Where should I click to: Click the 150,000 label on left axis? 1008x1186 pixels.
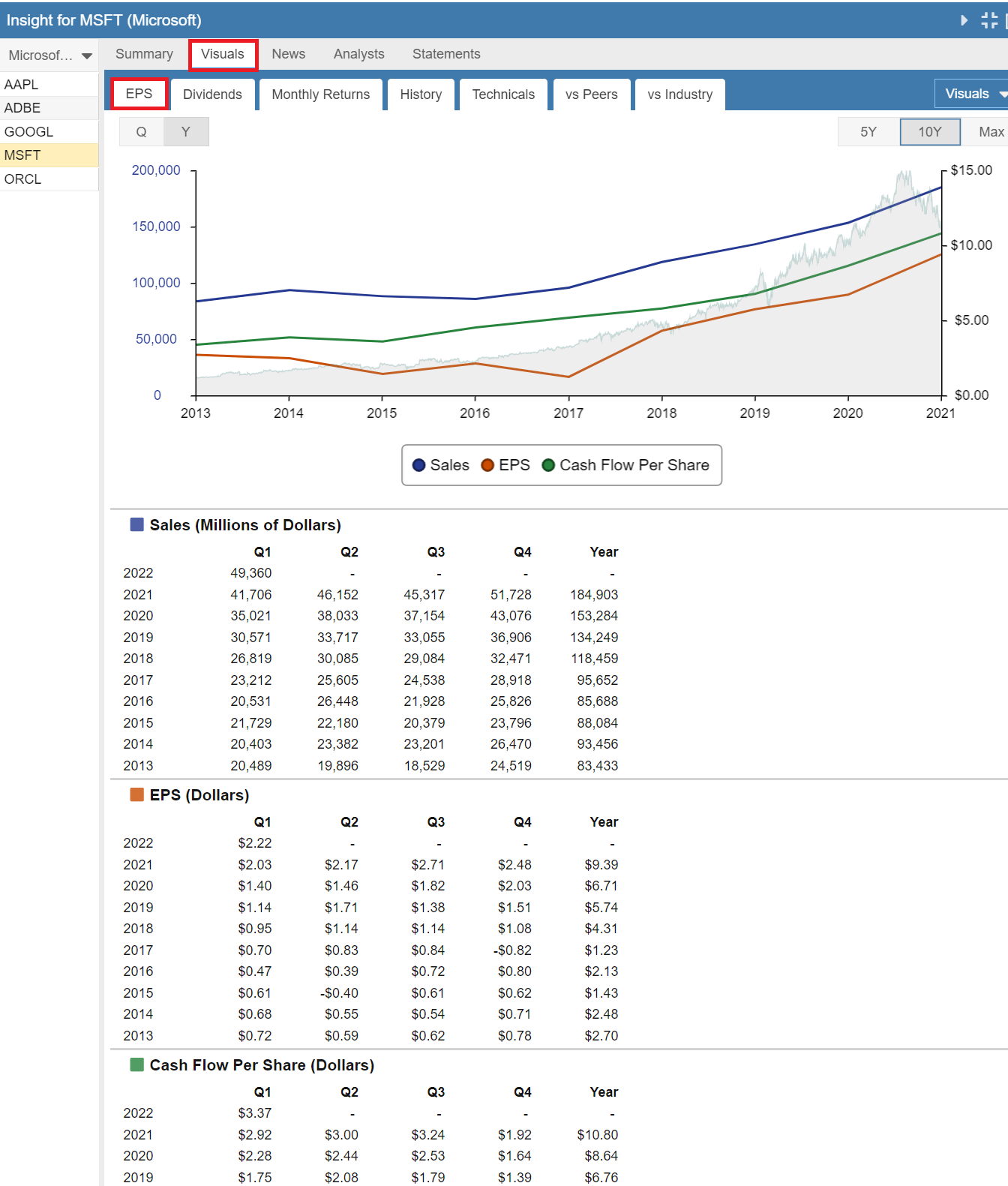pos(156,227)
